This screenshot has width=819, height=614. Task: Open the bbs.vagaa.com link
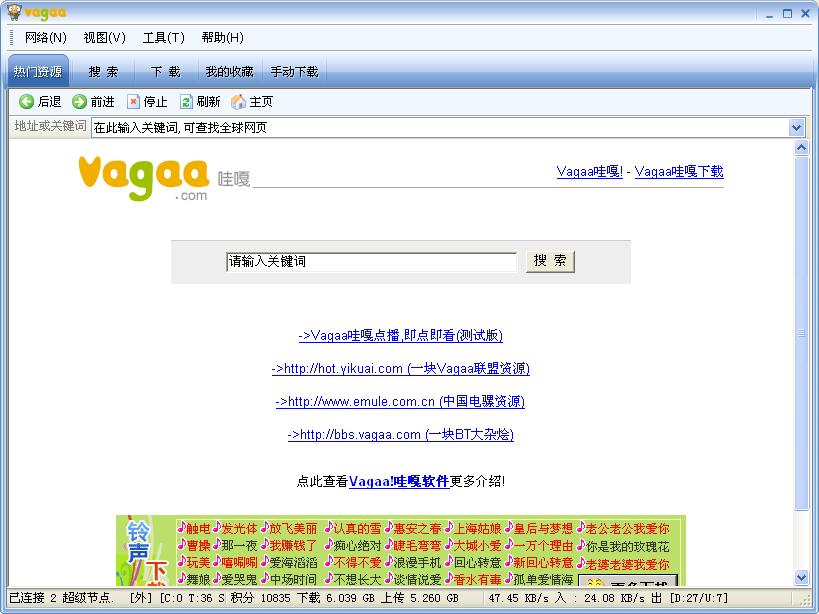401,434
